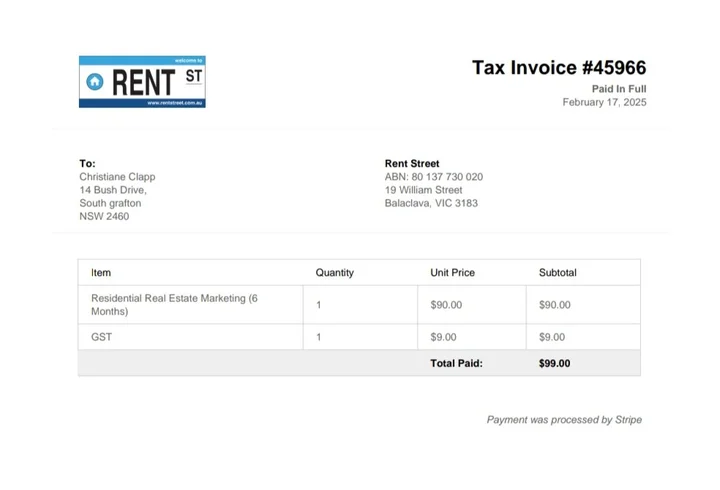The image size is (720, 490).
Task: Click the $99.00 total paid amount
Action: [554, 363]
